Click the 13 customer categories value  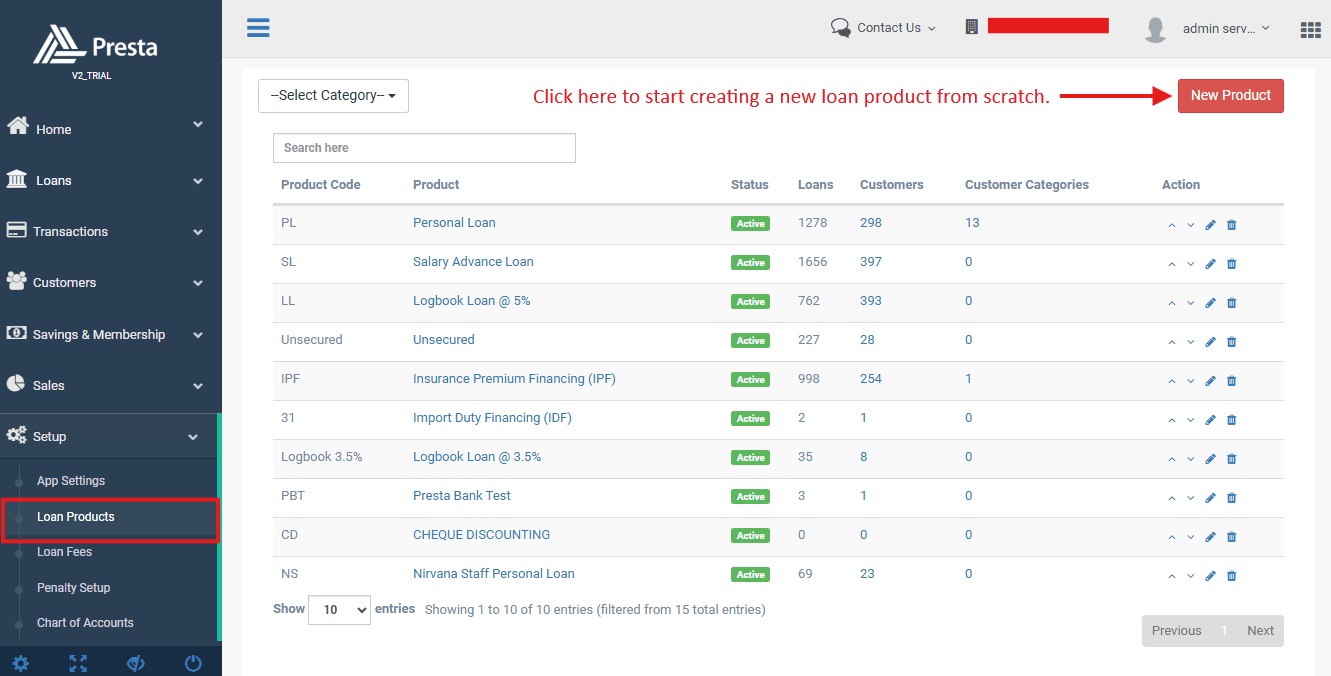tap(972, 223)
